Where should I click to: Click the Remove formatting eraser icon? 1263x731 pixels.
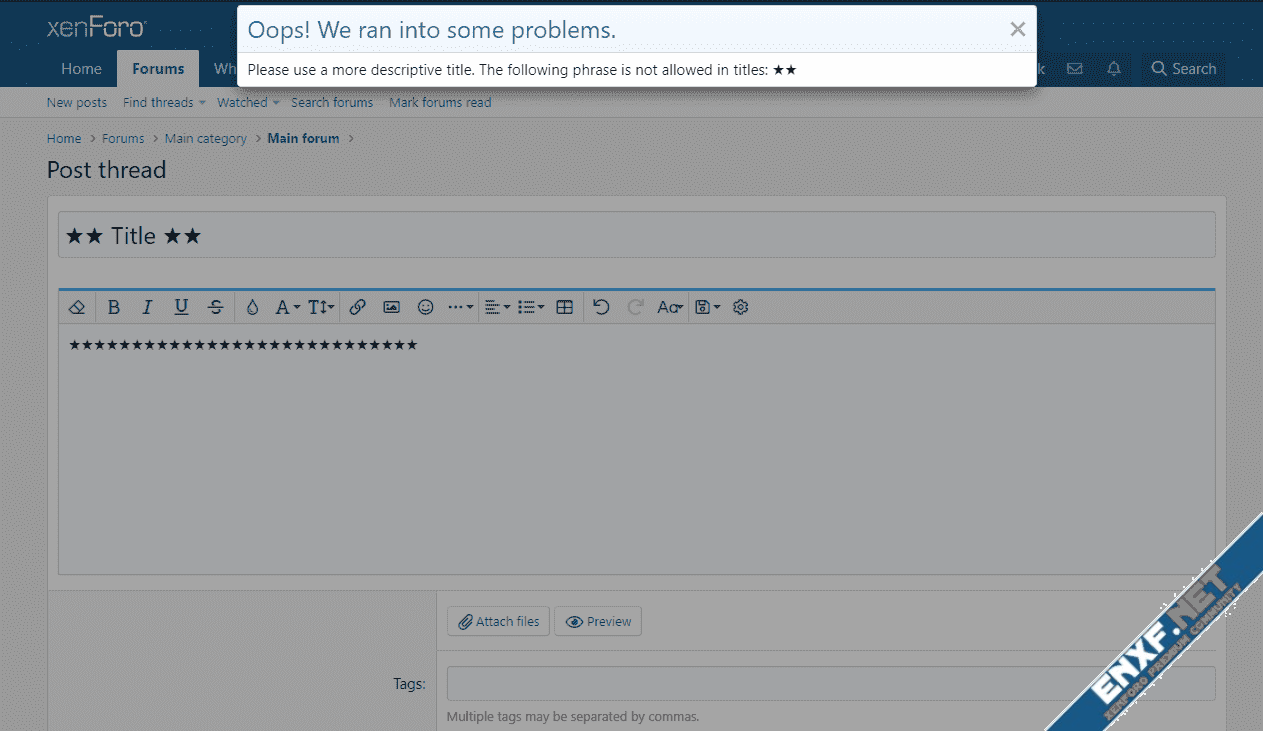(77, 308)
